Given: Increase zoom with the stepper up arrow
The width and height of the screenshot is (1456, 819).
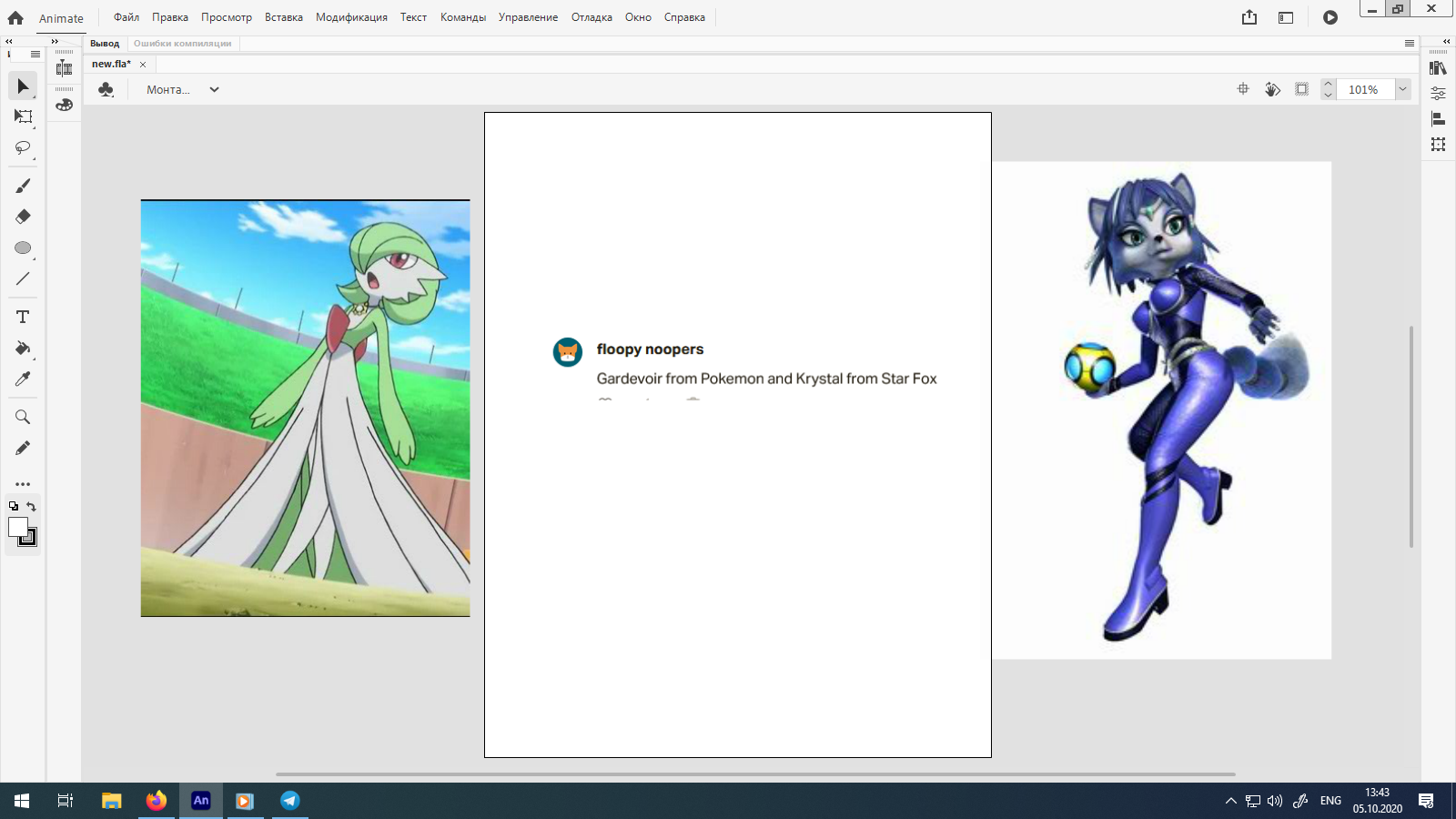Looking at the screenshot, I should (1328, 85).
